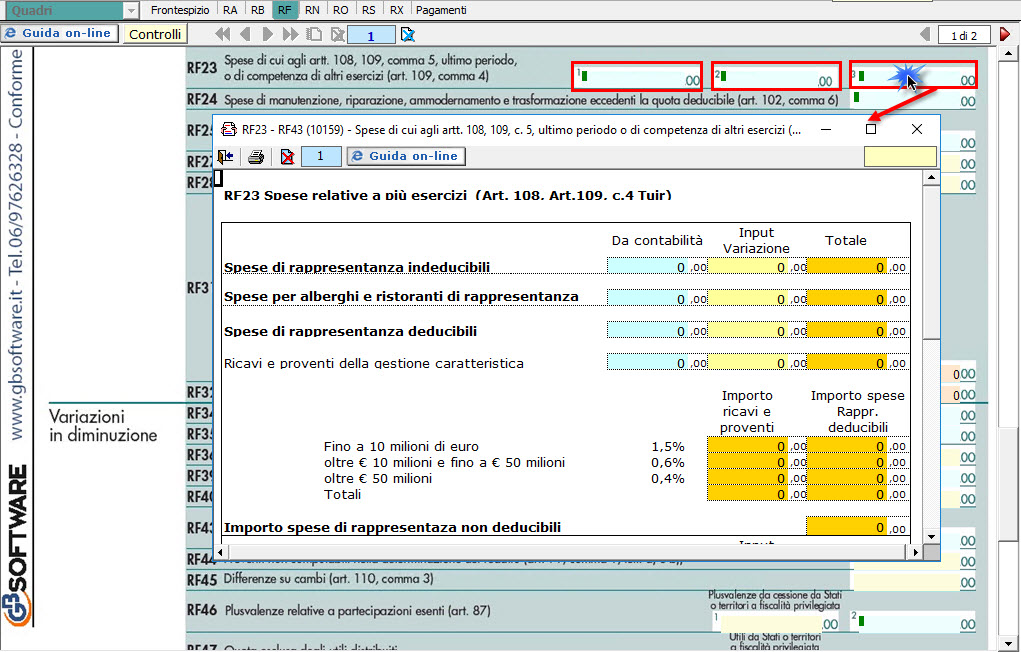Click the third RF23 amount field
Image resolution: width=1021 pixels, height=652 pixels.
(x=913, y=77)
